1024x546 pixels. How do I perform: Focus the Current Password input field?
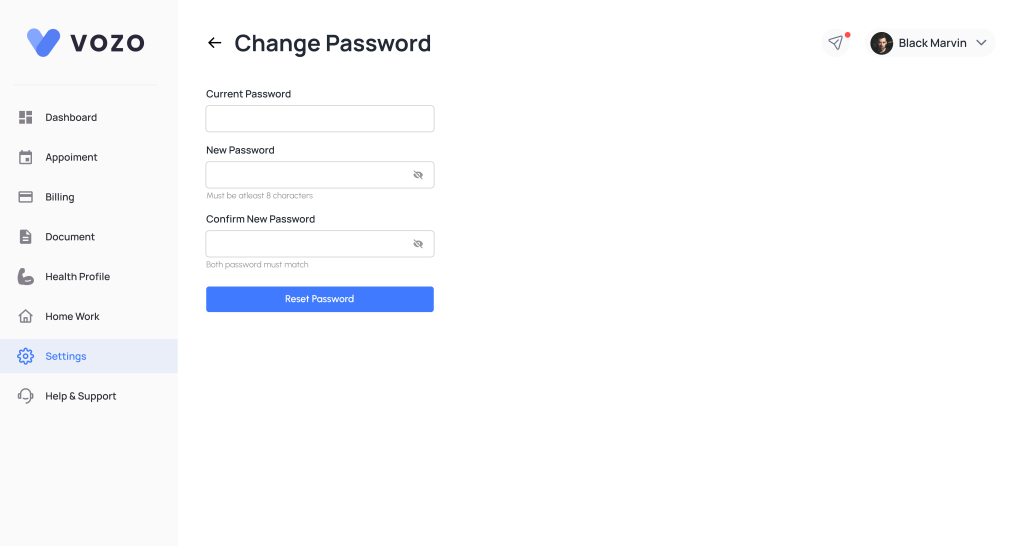point(320,119)
